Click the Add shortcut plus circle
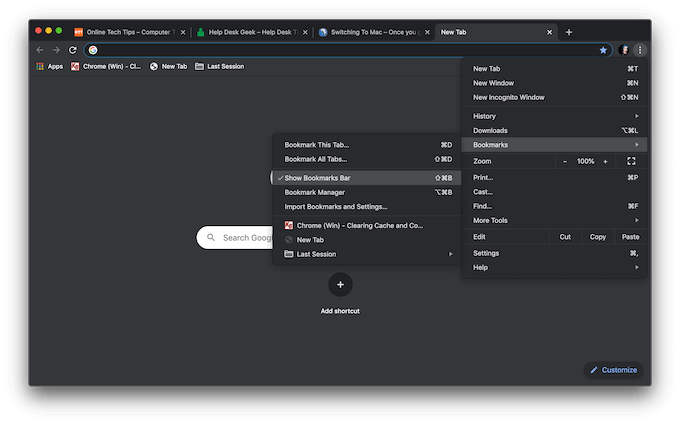680x424 pixels. (x=340, y=285)
